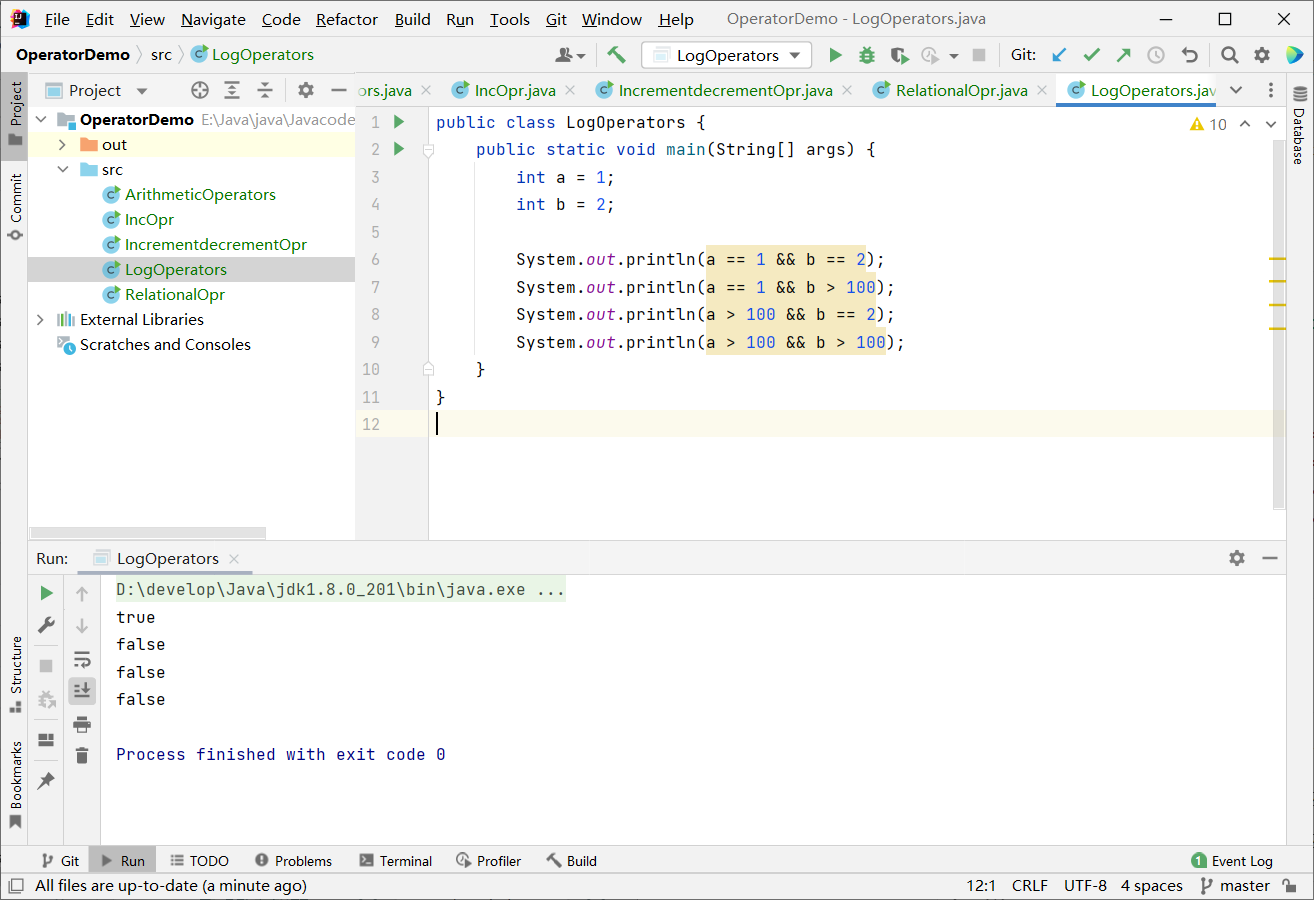The width and height of the screenshot is (1314, 900).
Task: Open the Tools menu
Action: point(510,19)
